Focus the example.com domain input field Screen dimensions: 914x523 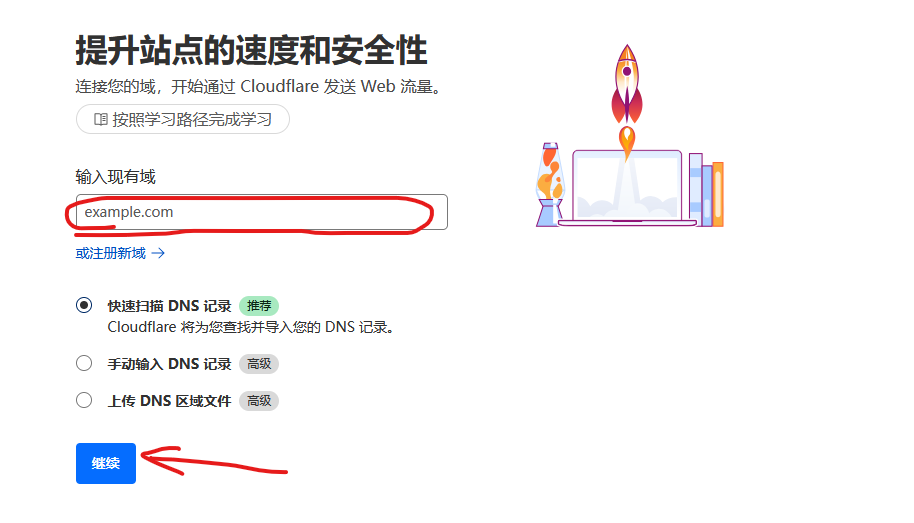[262, 212]
